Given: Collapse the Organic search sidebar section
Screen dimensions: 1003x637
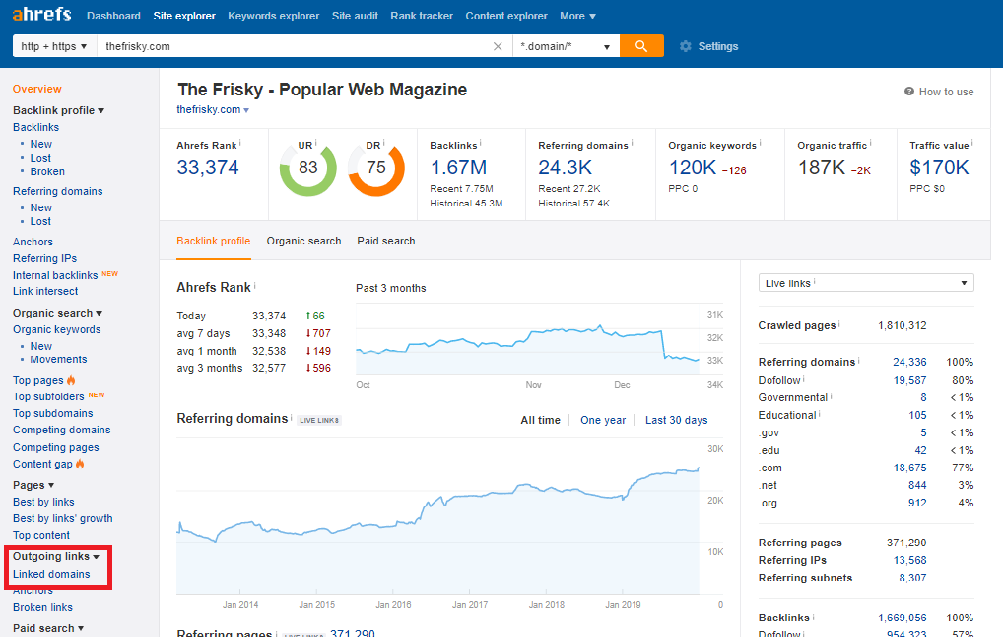Looking at the screenshot, I should click(58, 313).
